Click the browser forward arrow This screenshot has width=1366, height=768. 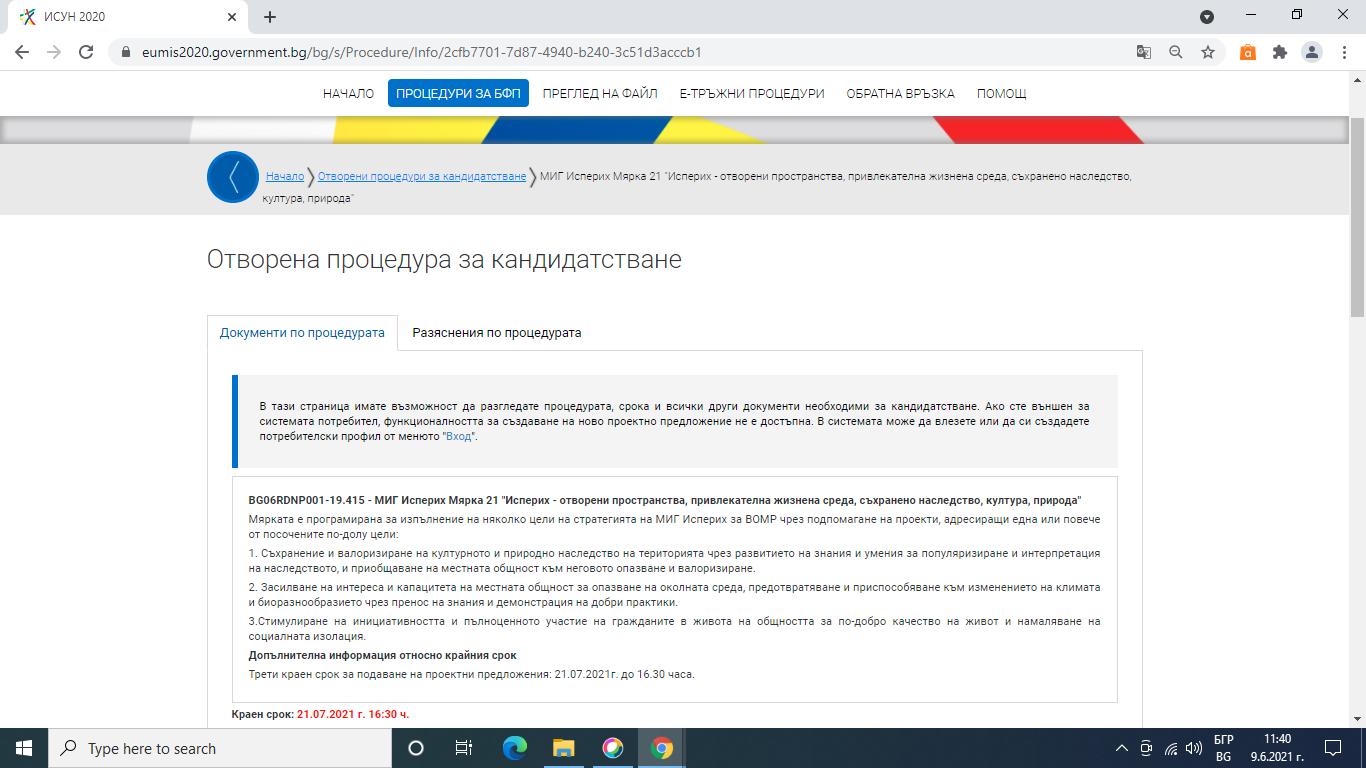click(54, 52)
